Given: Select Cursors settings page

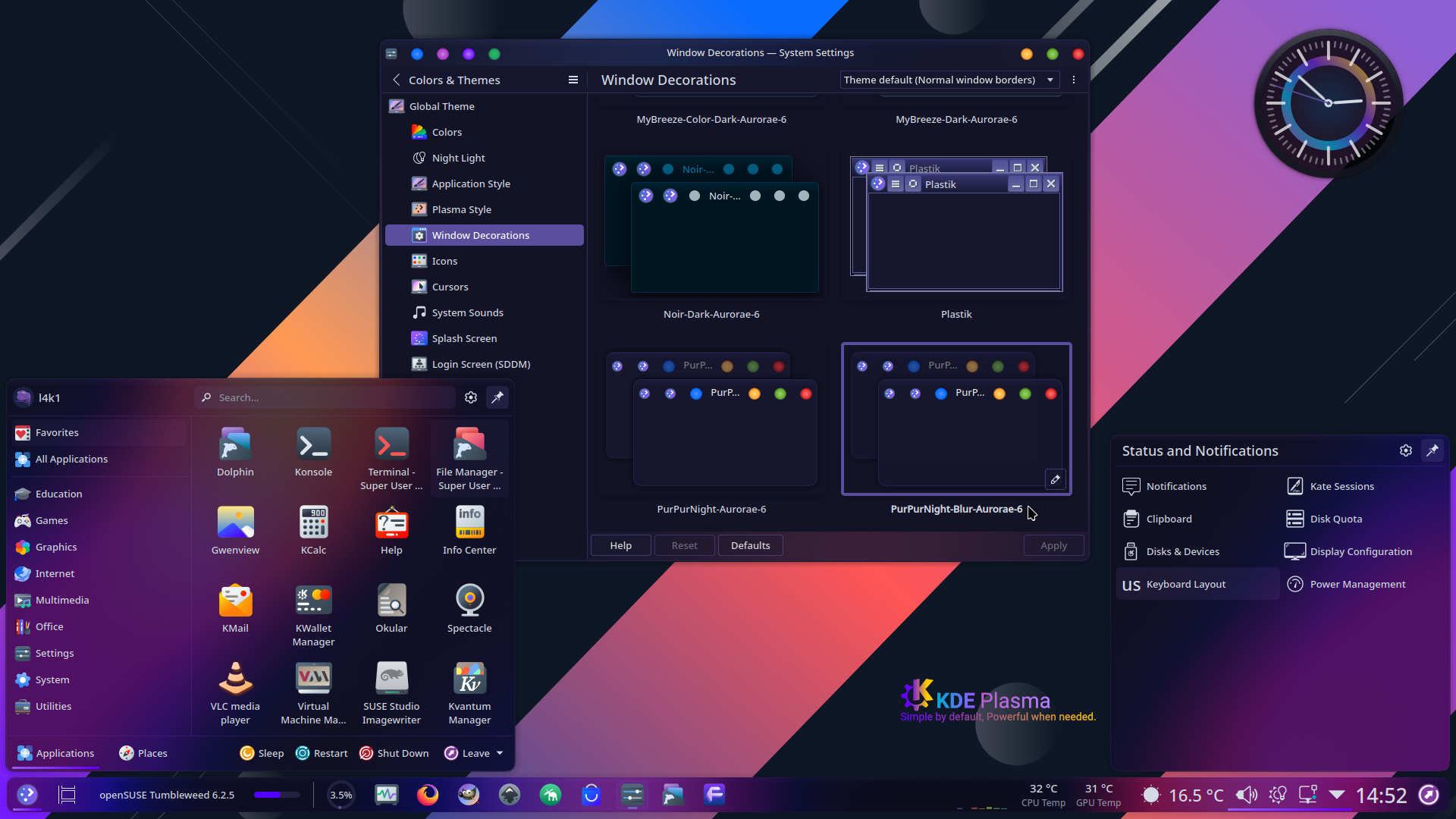Looking at the screenshot, I should 485,287.
